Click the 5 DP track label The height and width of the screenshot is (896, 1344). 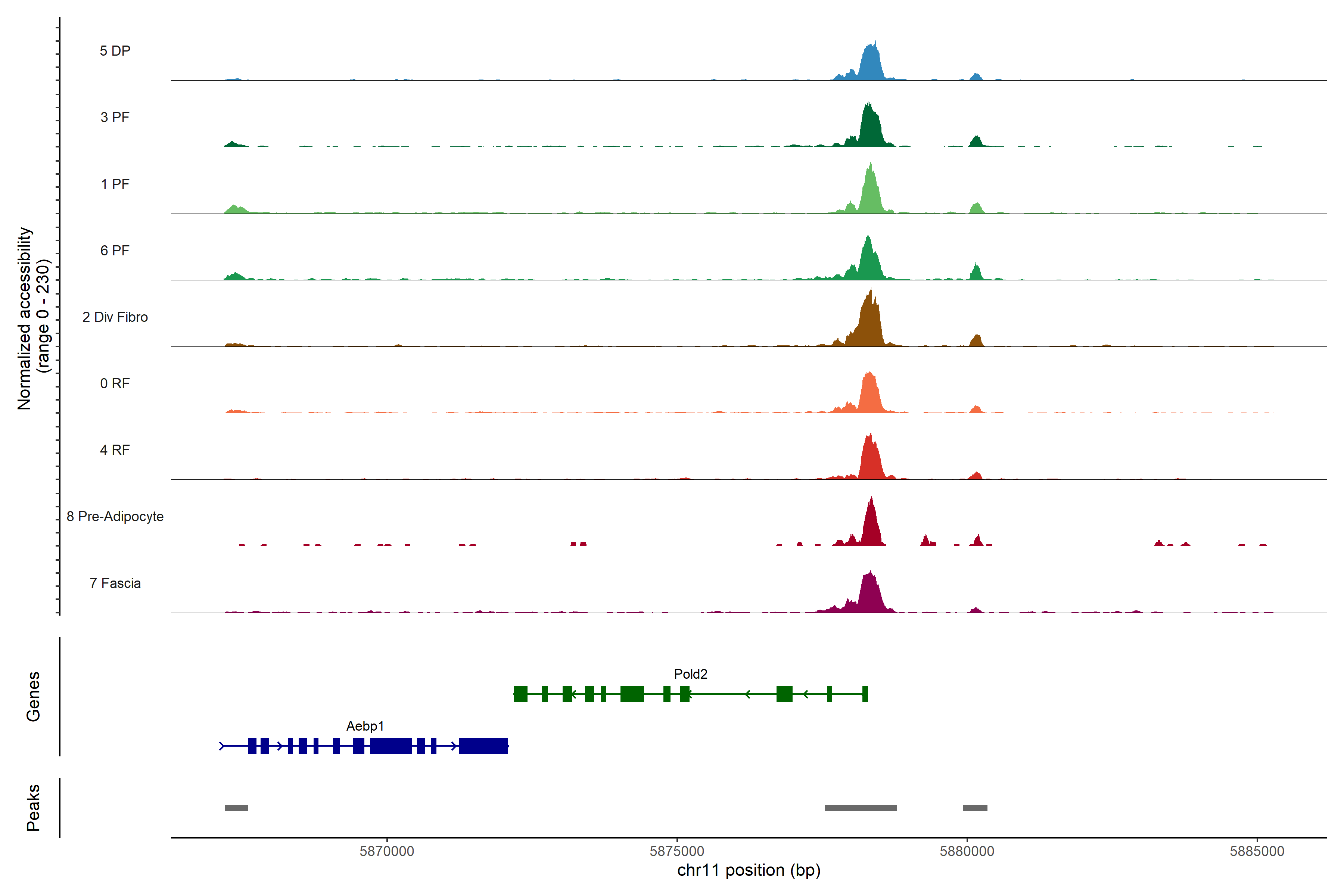[x=115, y=51]
